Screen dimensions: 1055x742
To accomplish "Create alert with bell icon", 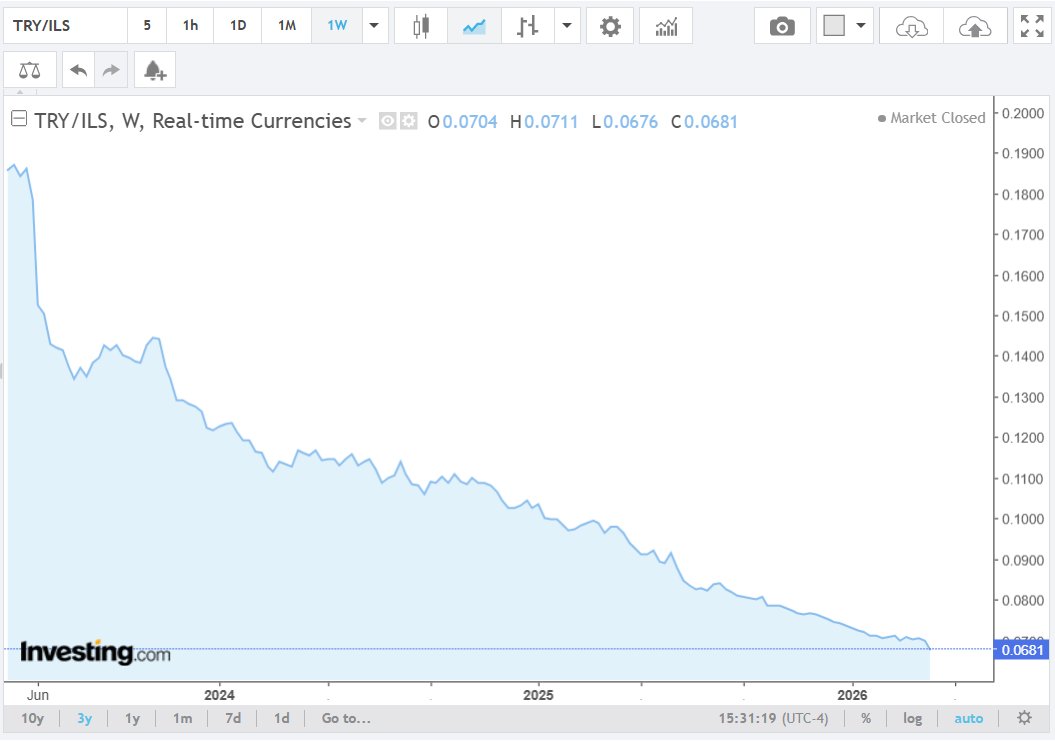I will 155,70.
